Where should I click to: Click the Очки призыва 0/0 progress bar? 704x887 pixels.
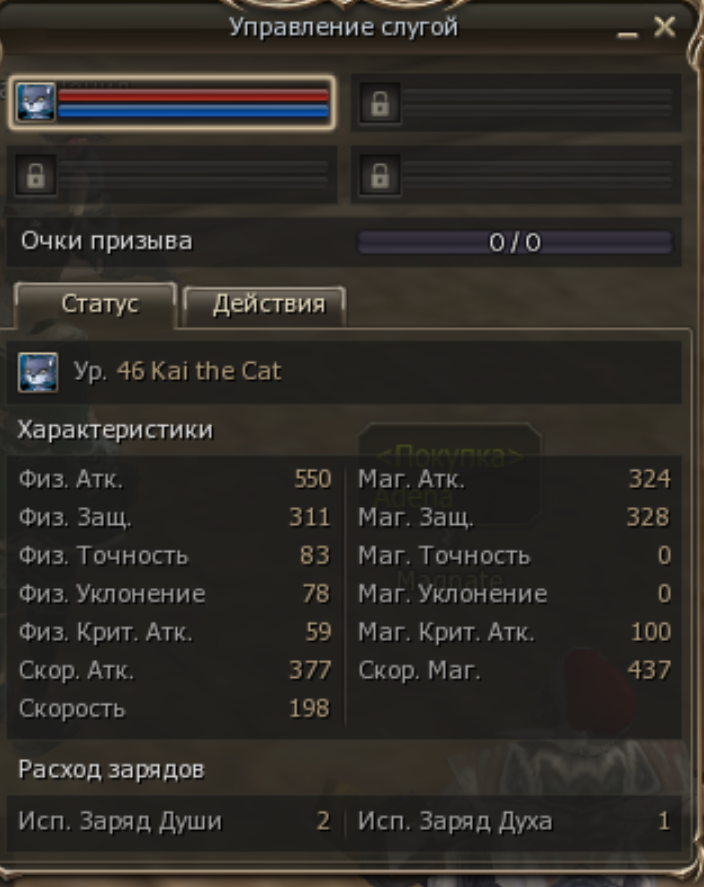point(515,243)
